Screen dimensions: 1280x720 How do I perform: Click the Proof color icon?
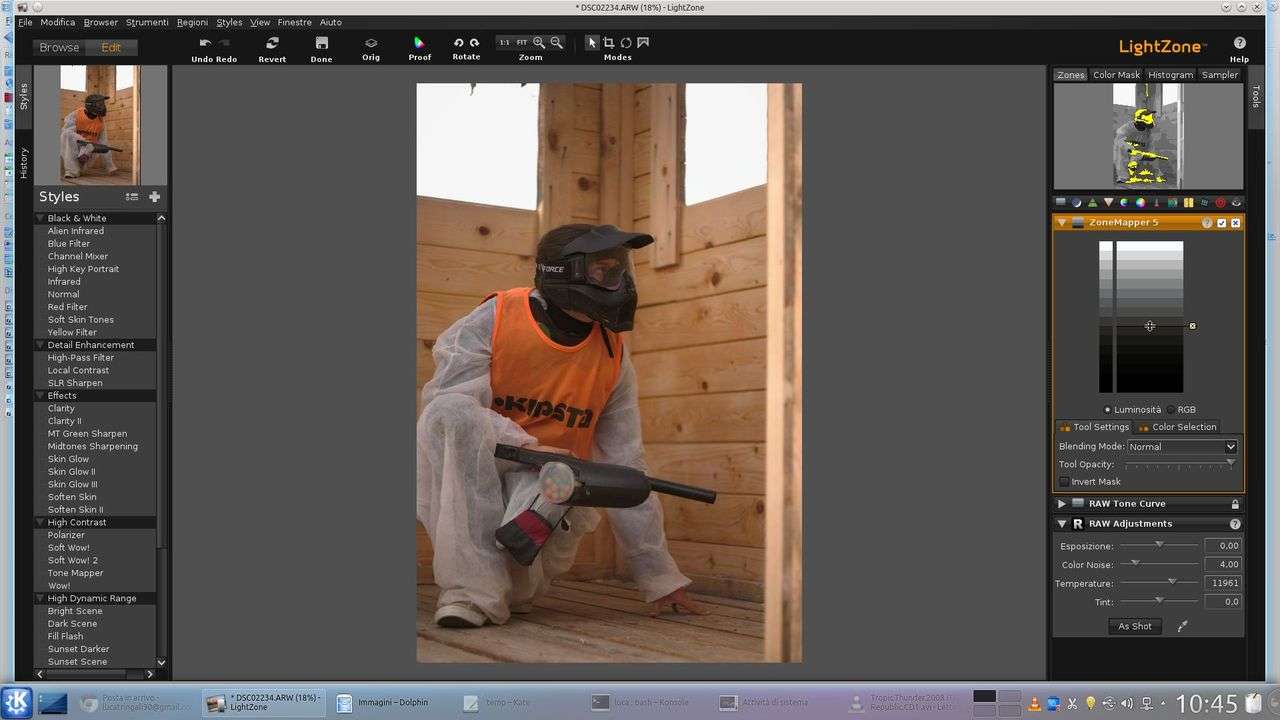pos(420,43)
